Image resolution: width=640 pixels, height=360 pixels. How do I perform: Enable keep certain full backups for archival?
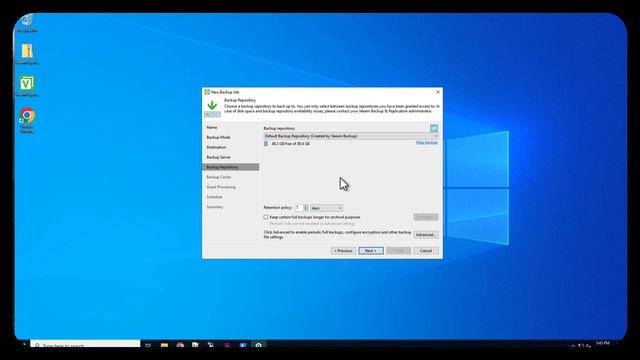(x=266, y=217)
